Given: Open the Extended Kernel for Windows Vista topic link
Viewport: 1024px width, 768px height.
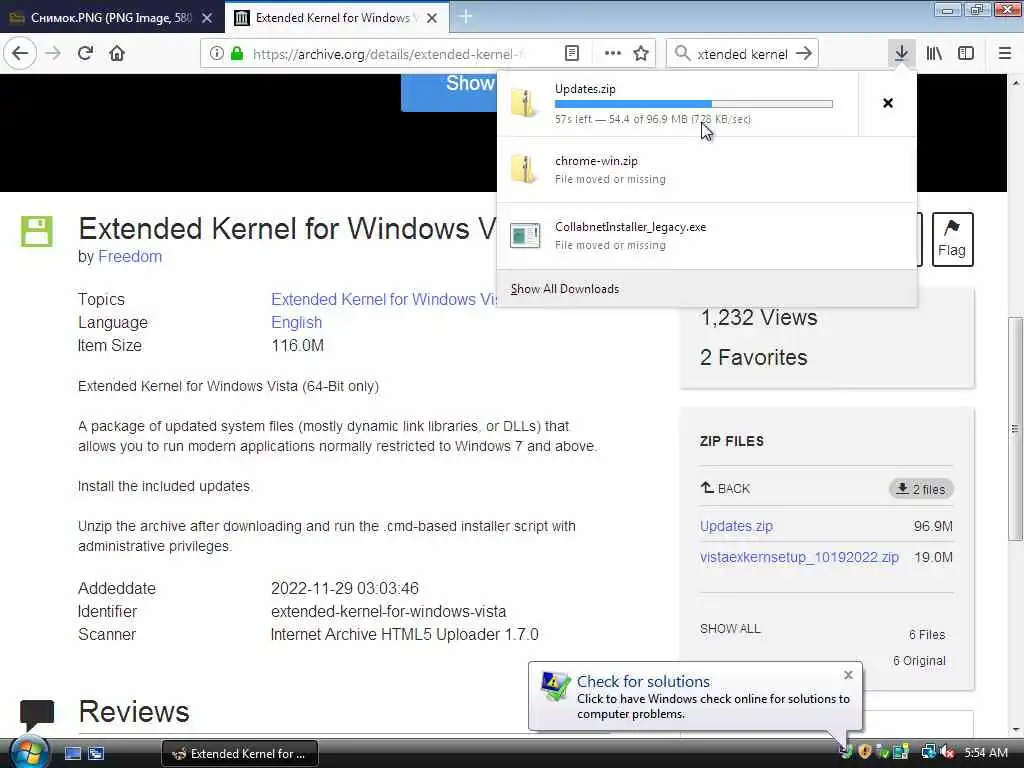Looking at the screenshot, I should pyautogui.click(x=385, y=299).
